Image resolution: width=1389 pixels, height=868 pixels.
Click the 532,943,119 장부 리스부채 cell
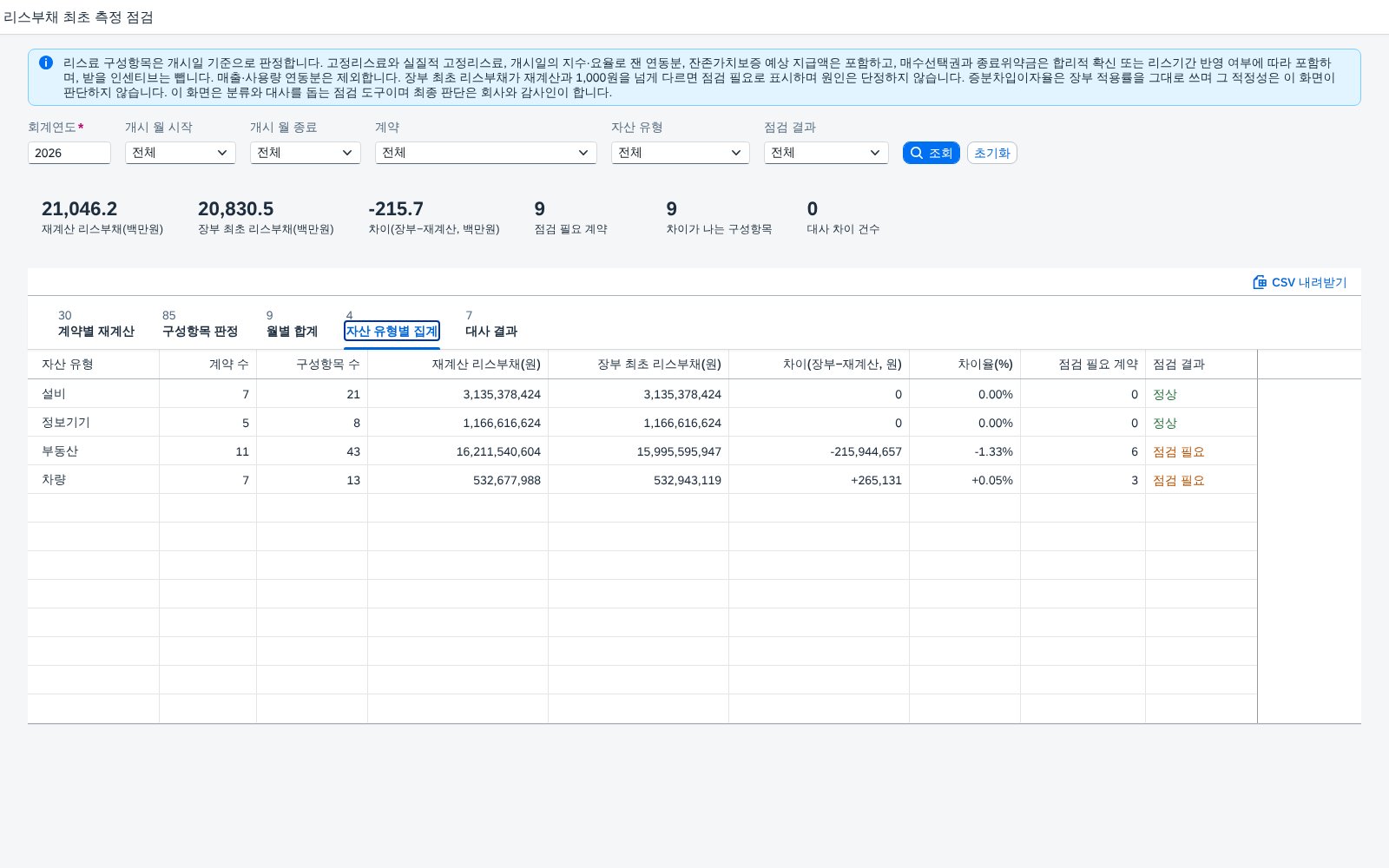tap(639, 480)
